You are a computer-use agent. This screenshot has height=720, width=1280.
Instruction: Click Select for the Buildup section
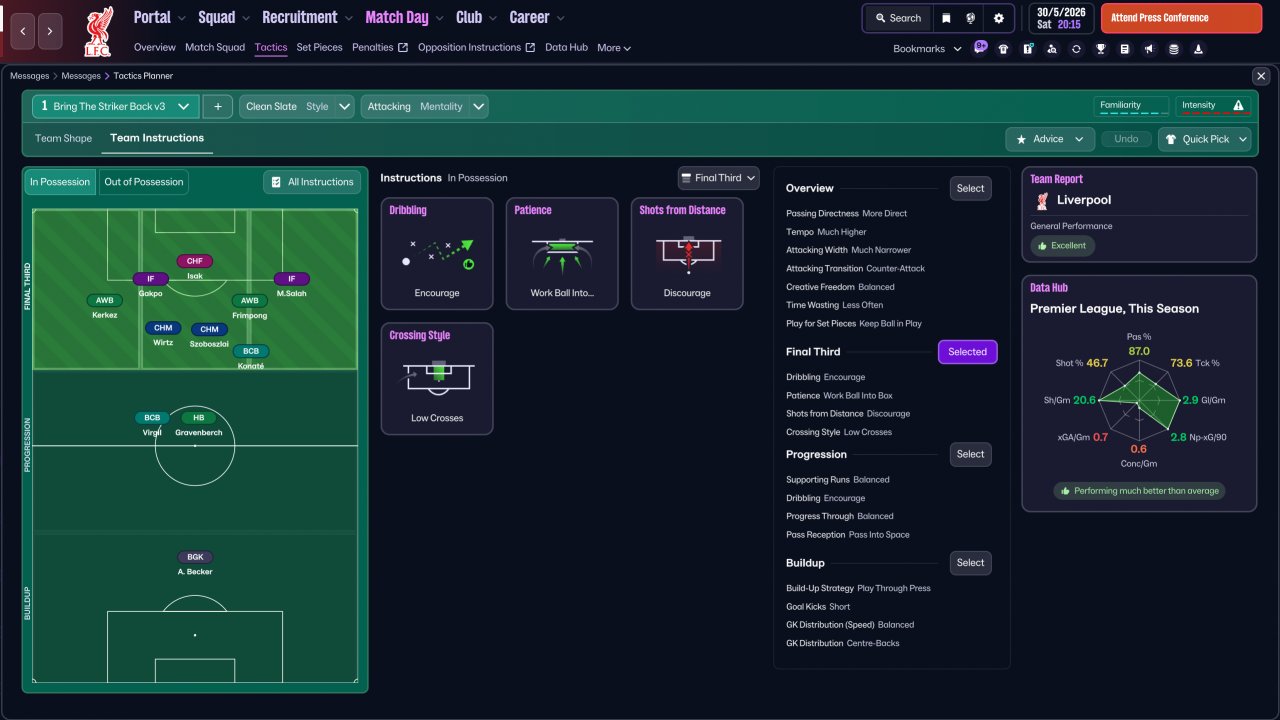(x=970, y=563)
